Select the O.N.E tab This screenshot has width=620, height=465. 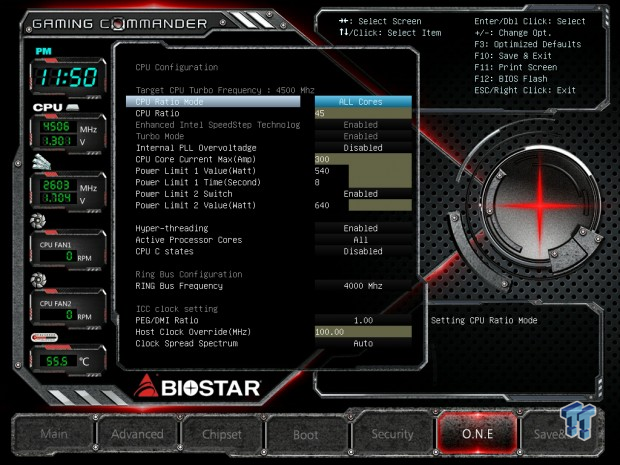pos(477,434)
